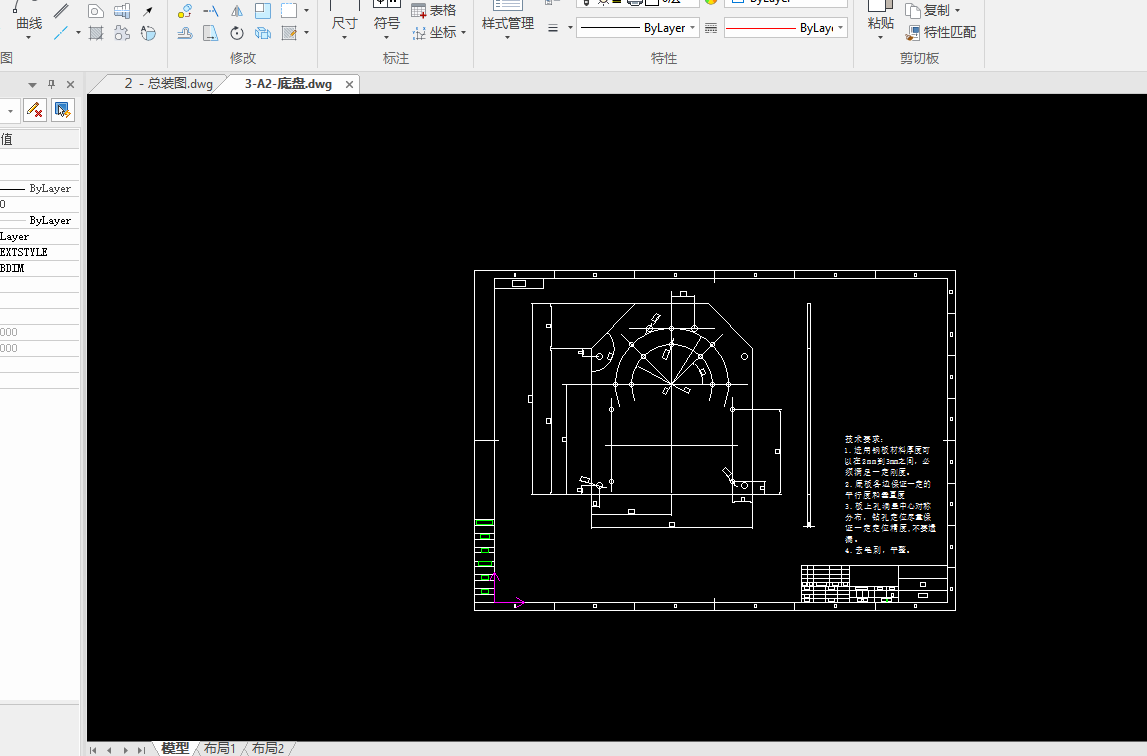Screen dimensions: 1147x756
Task: Click the quick select cursor icon
Action: coord(62,111)
